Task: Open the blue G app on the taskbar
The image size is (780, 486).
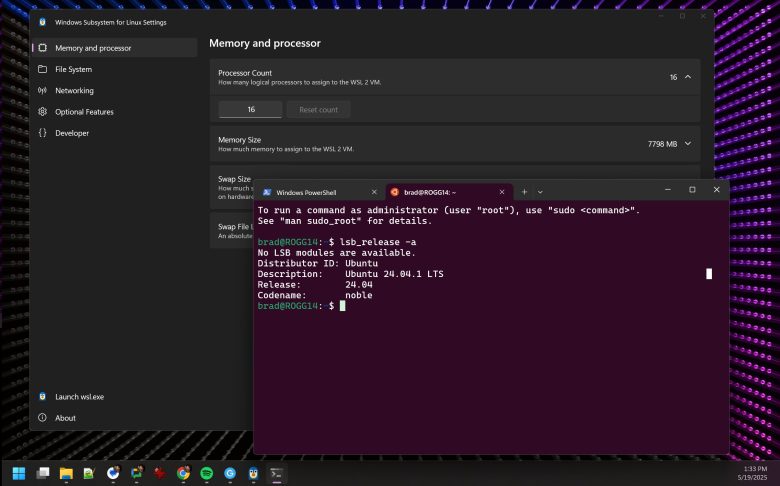Action: pyautogui.click(x=230, y=473)
